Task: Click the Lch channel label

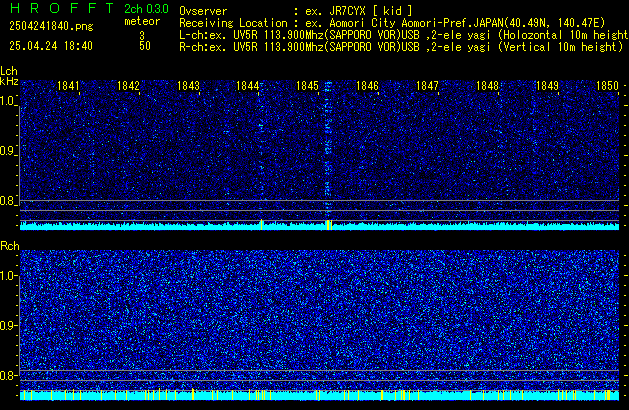Action: pos(9,71)
